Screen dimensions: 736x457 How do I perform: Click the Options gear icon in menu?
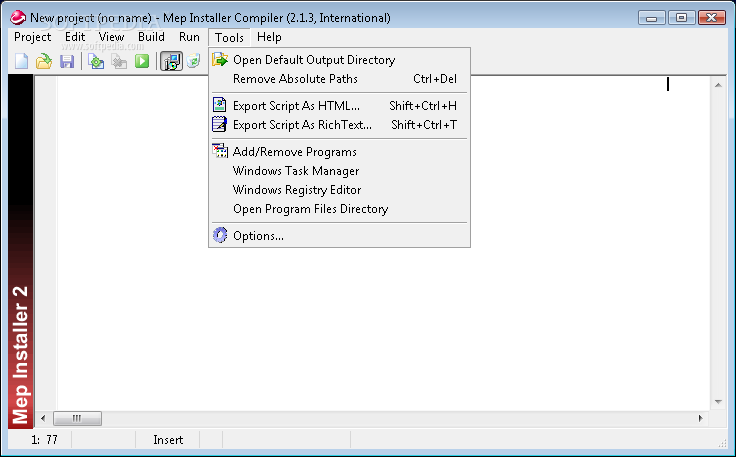click(x=220, y=235)
